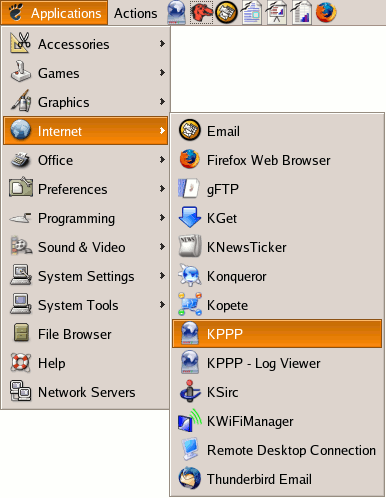Click the KPPP dialer icon in top panel
386x498 pixels.
[x=176, y=13]
